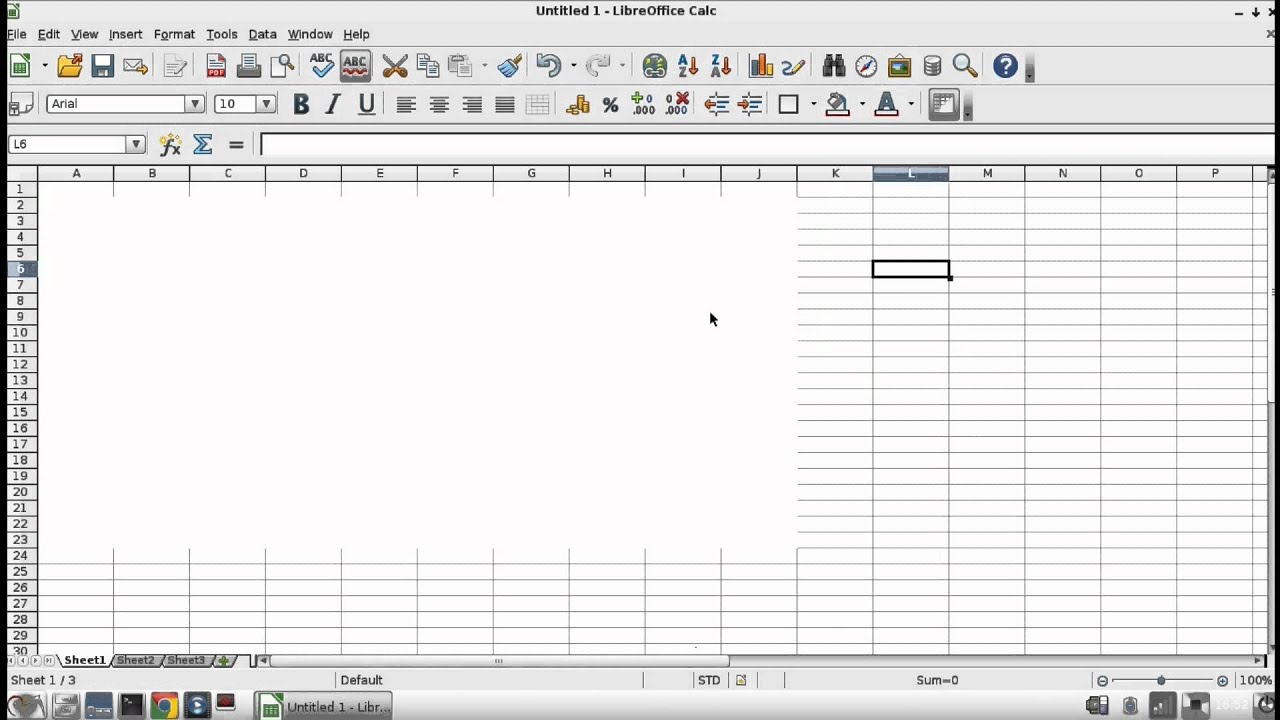Insert a chart
Screen dimensions: 1280x720
[x=761, y=66]
